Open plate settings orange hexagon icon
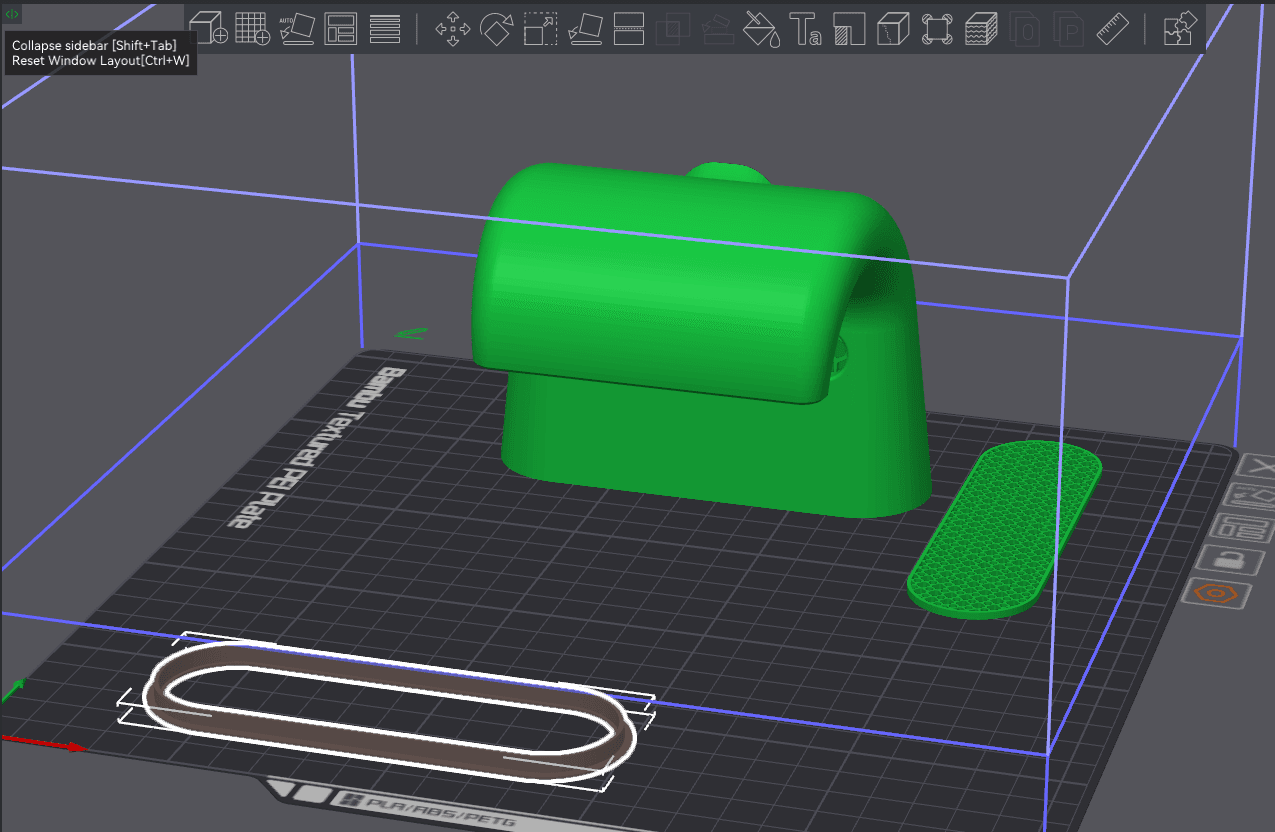 [1217, 591]
